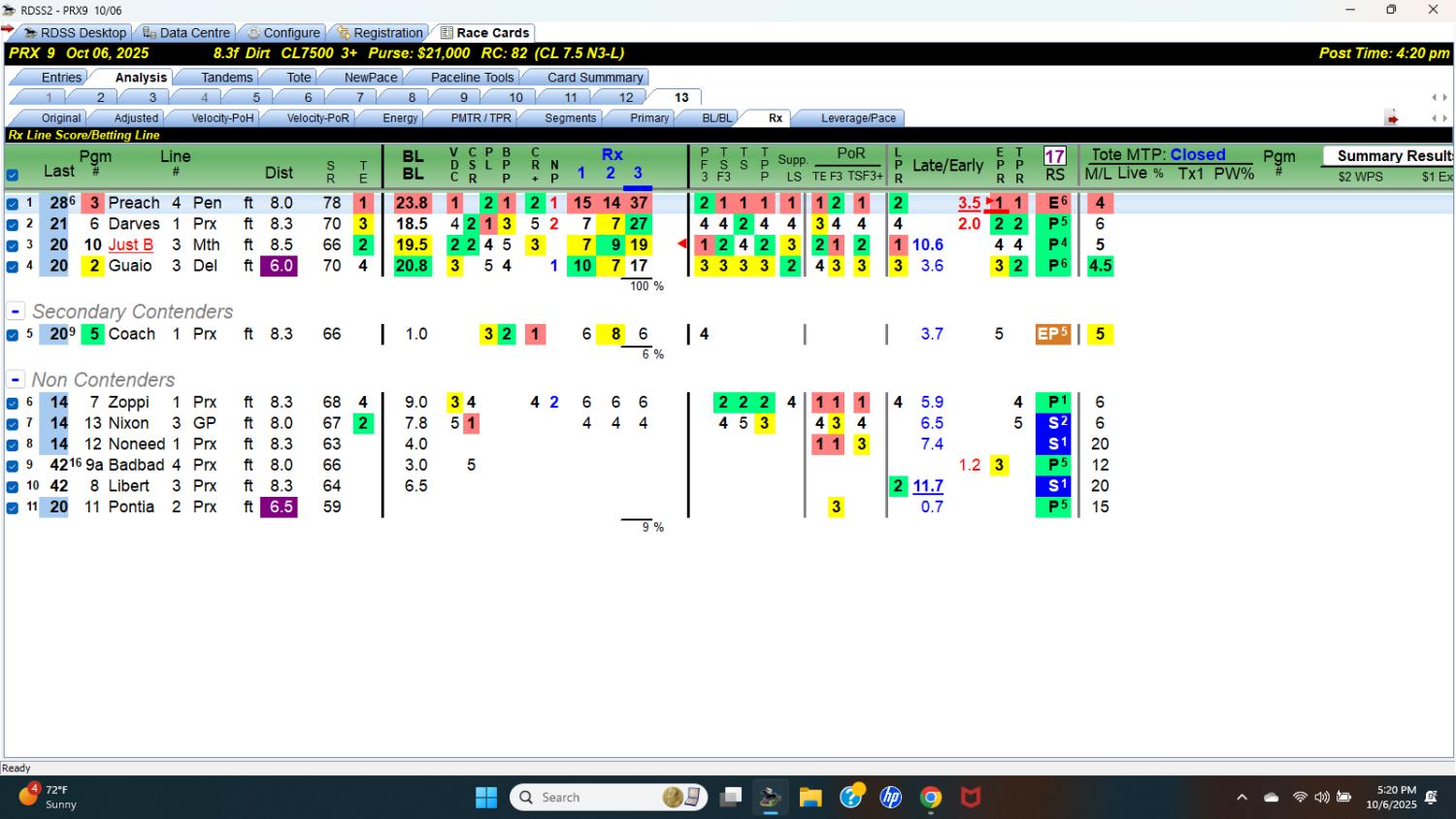Image resolution: width=1456 pixels, height=819 pixels.
Task: Click the blue Closed Tote MTP status
Action: 1198,154
